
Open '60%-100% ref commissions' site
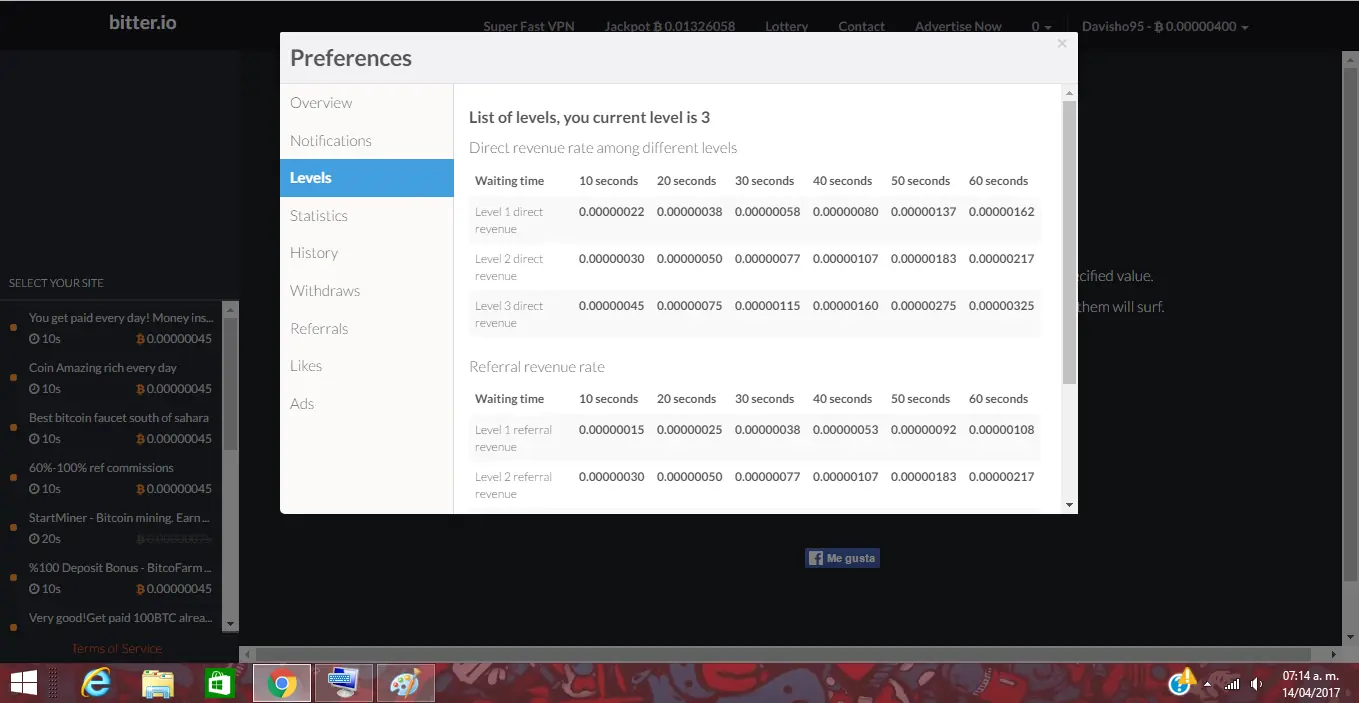101,468
